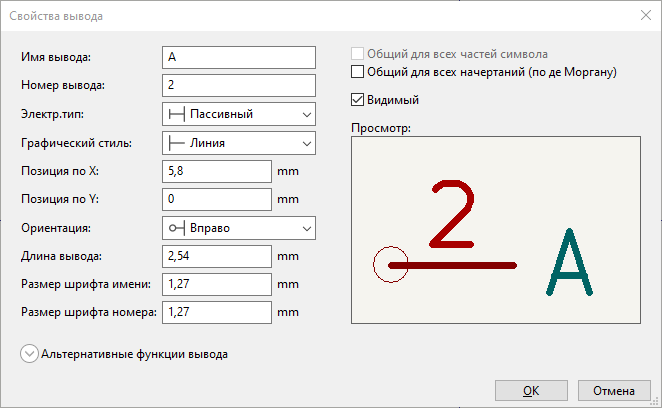Click the teal letter A in preview
This screenshot has width=662, height=408.
tap(569, 265)
